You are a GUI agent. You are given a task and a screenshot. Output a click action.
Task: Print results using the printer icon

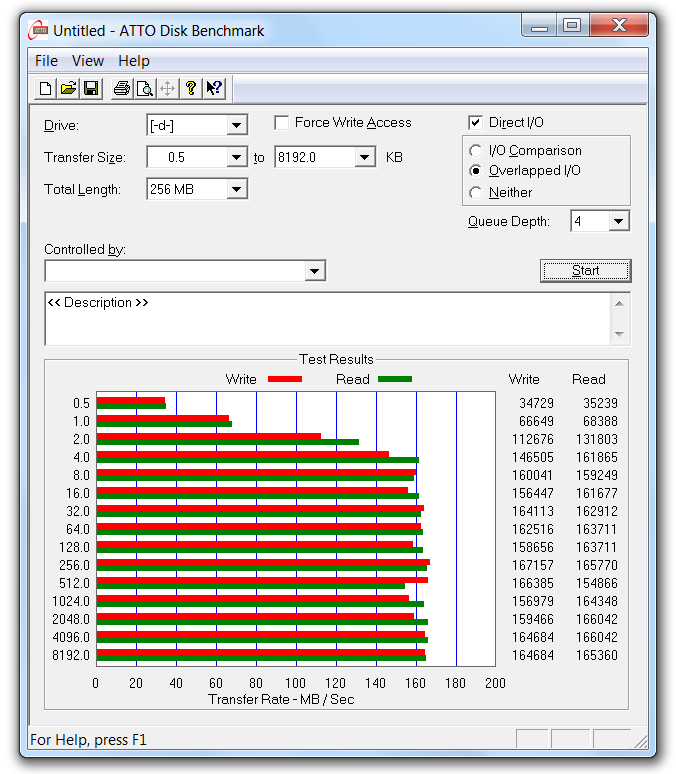click(x=122, y=89)
